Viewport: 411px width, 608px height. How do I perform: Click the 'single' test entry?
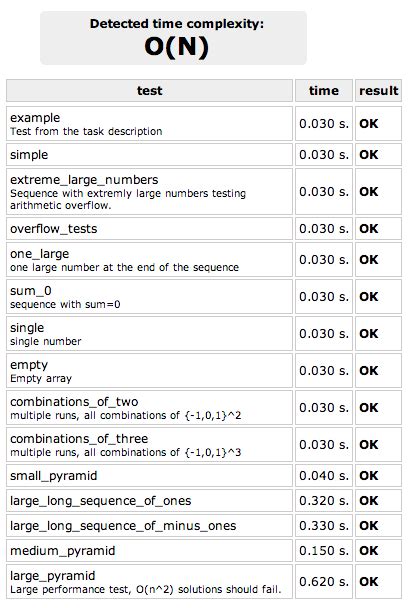pyautogui.click(x=149, y=334)
